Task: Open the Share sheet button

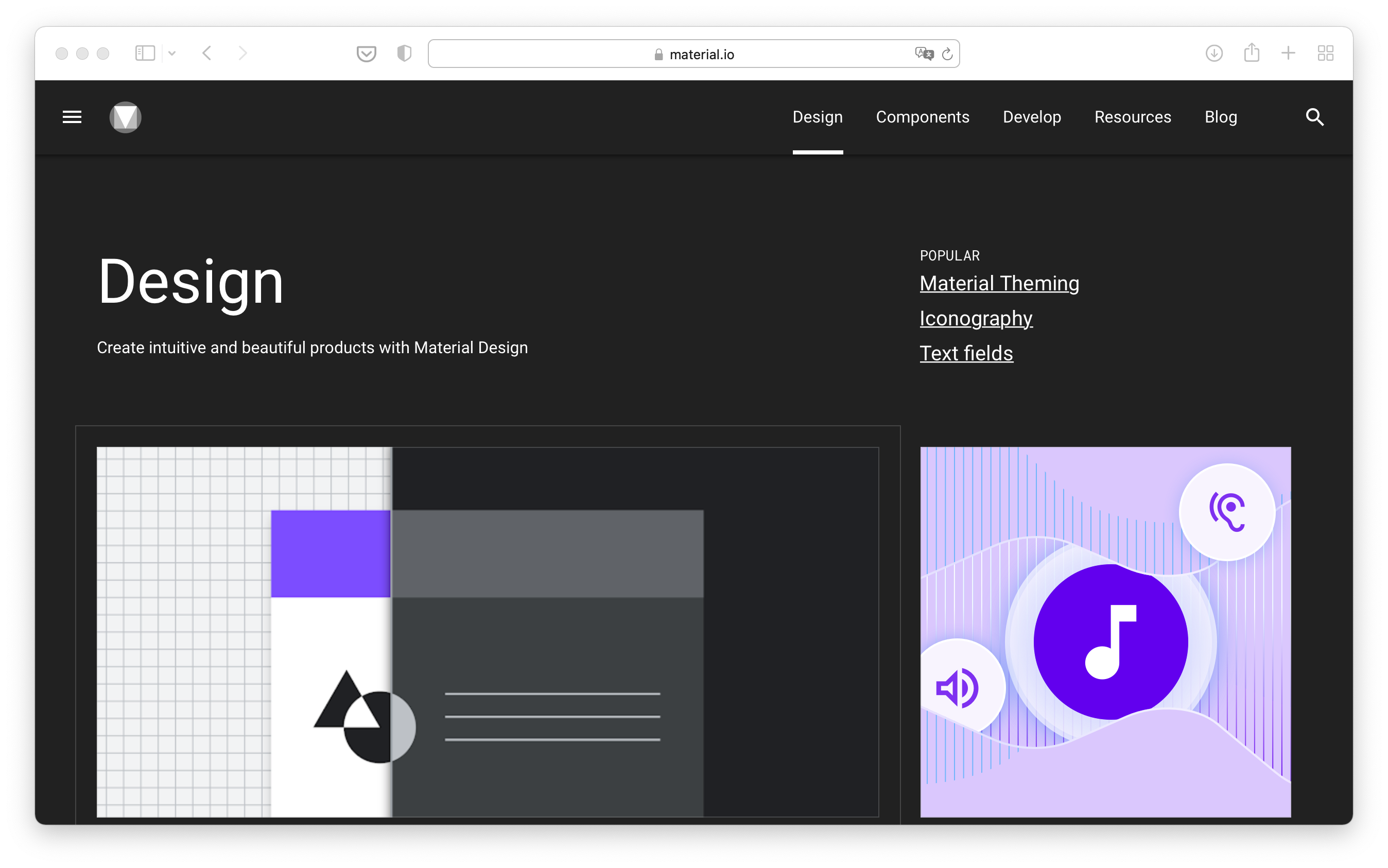Action: [x=1252, y=52]
